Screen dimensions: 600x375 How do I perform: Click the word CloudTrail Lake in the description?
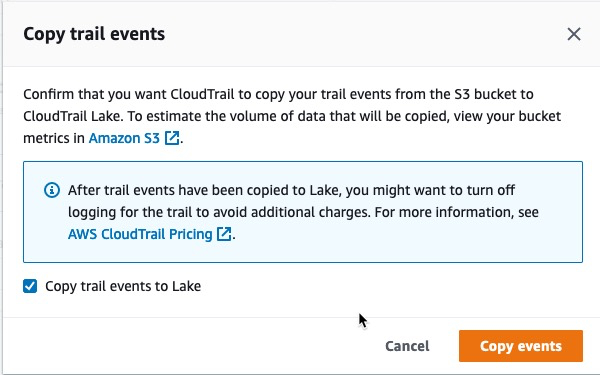[72, 116]
